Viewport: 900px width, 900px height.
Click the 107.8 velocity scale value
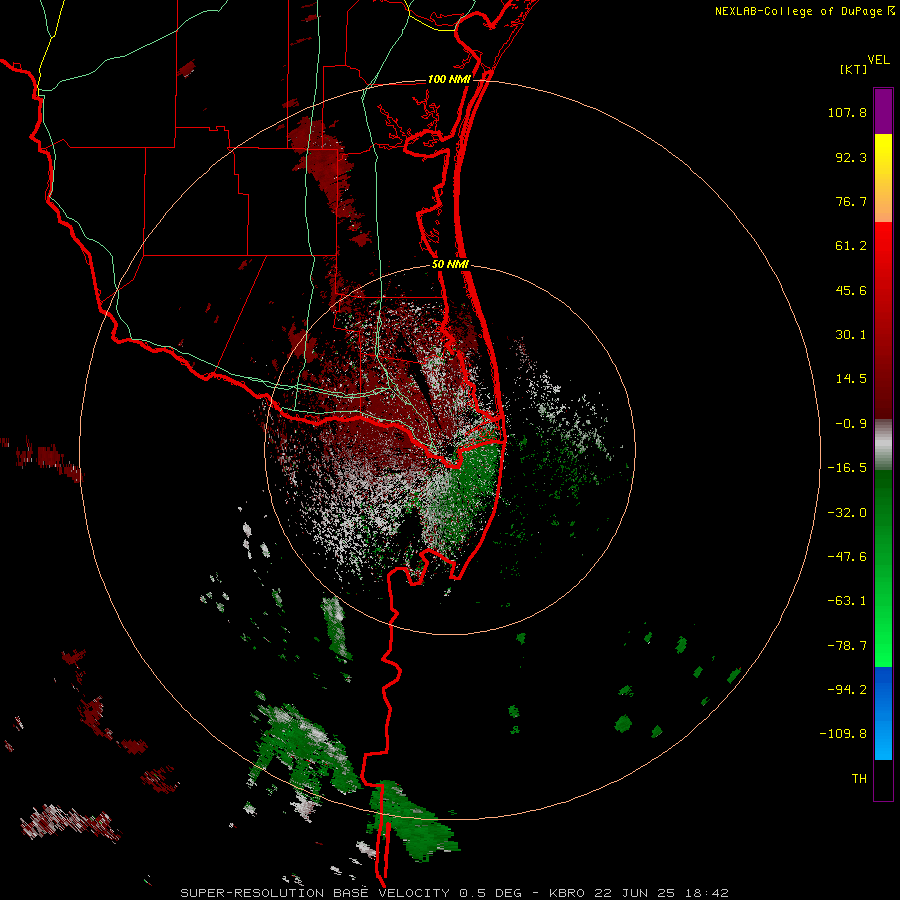847,112
